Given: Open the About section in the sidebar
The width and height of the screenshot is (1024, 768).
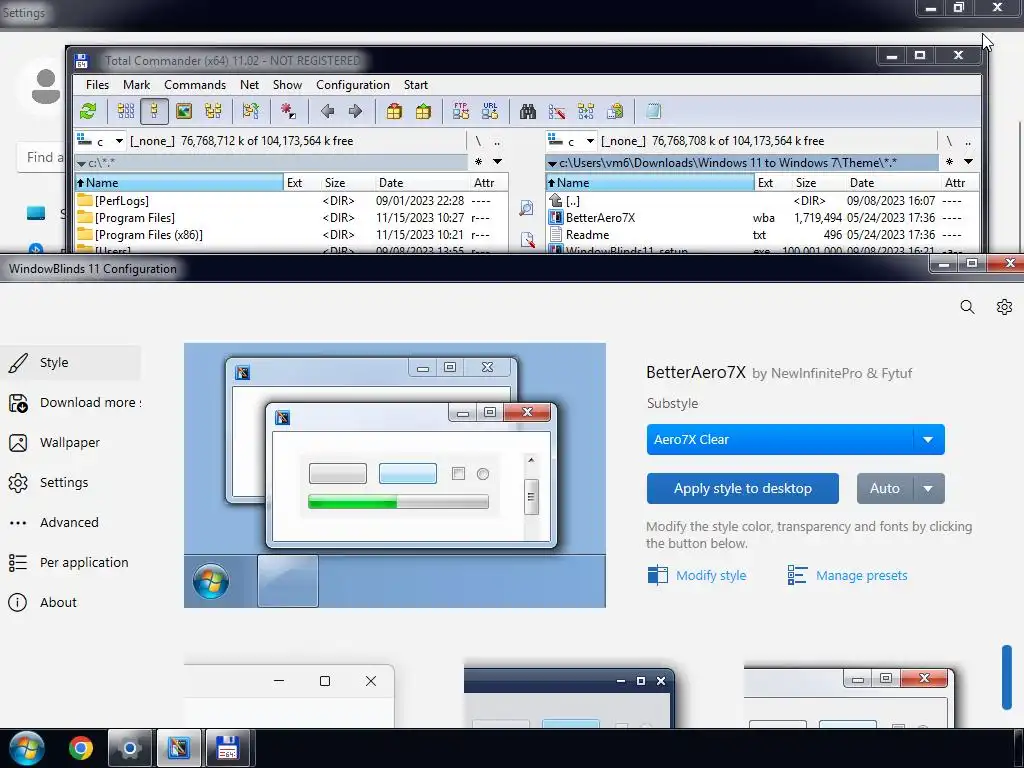Looking at the screenshot, I should pos(70,602).
